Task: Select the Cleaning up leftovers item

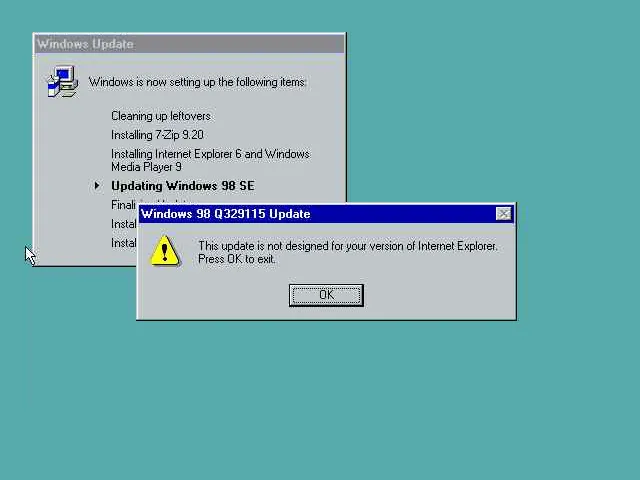Action: (161, 116)
